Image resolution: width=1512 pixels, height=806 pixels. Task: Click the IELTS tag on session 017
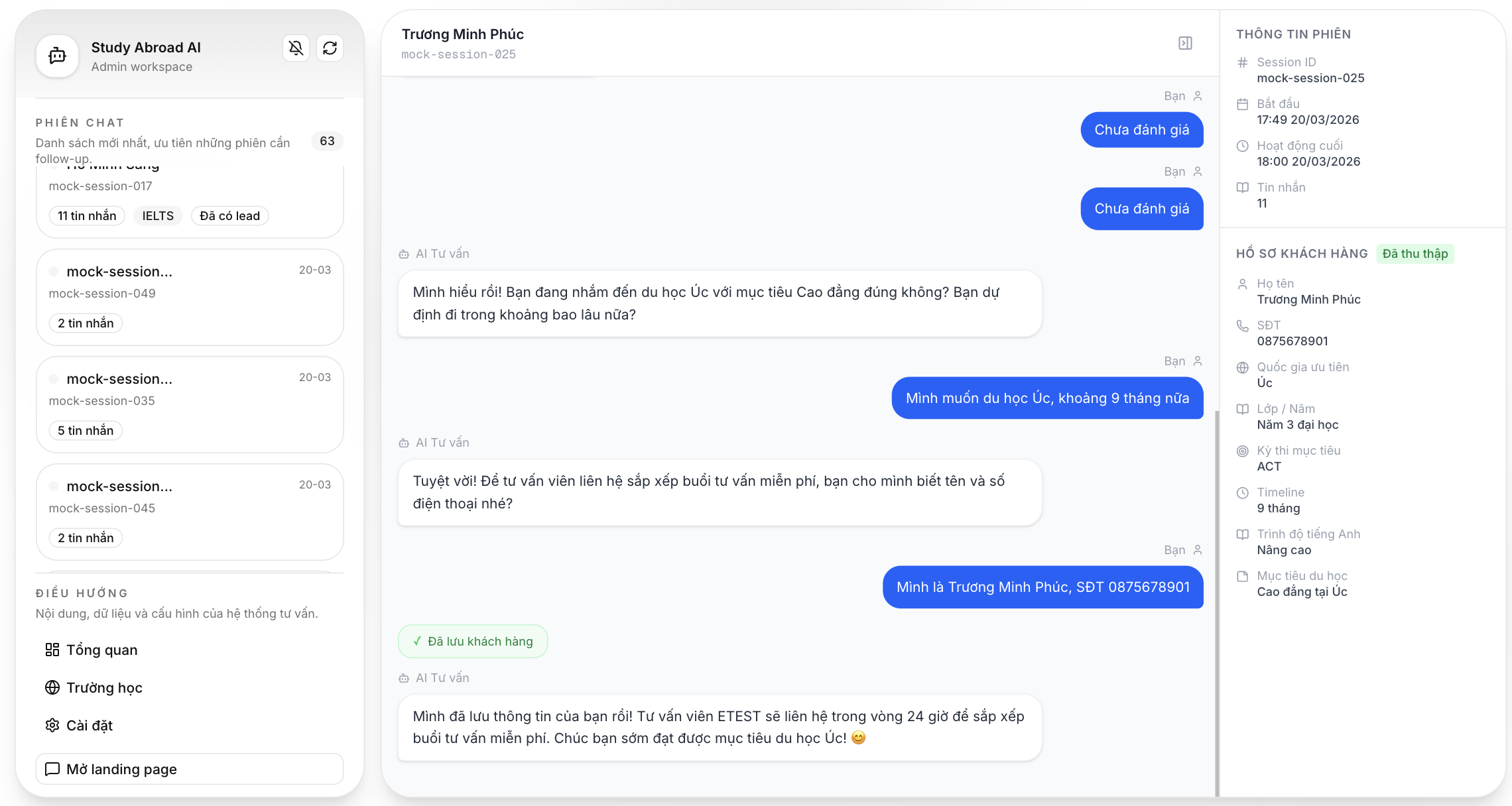(x=158, y=215)
